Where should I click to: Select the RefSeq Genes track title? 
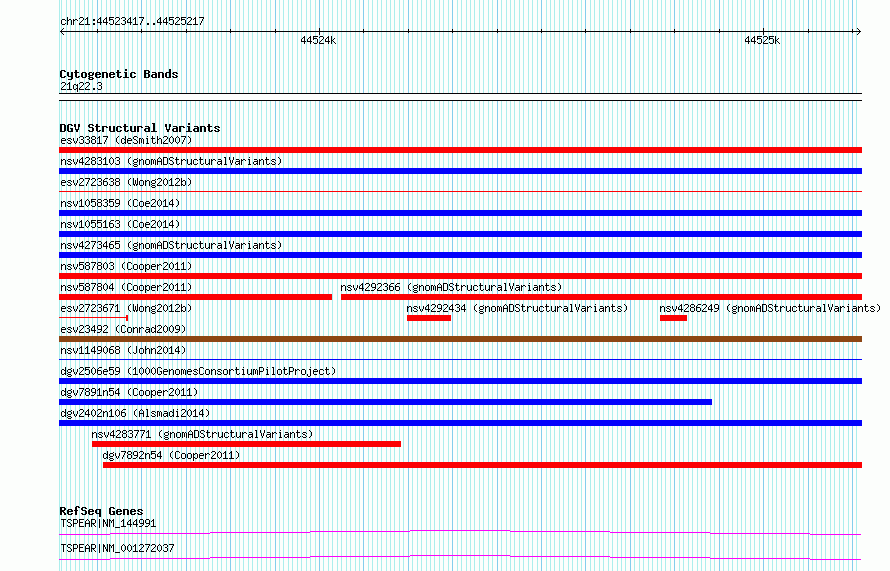101,511
